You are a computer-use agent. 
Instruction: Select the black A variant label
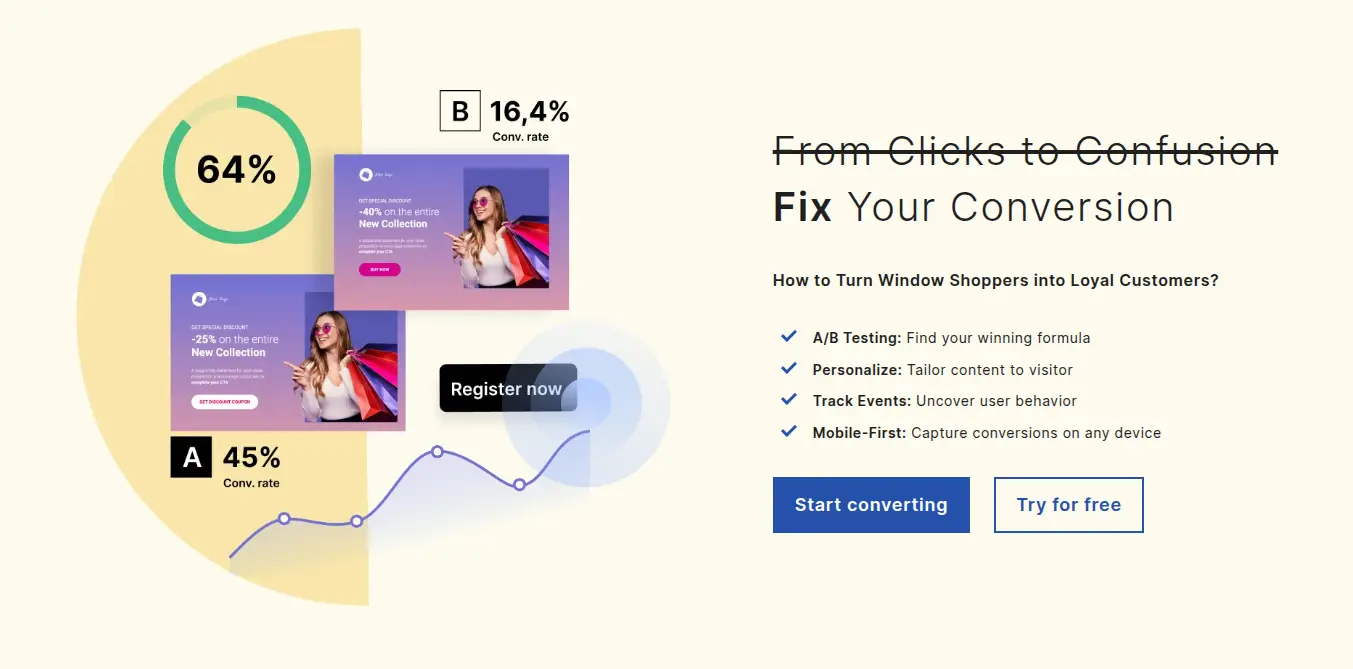[x=191, y=458]
